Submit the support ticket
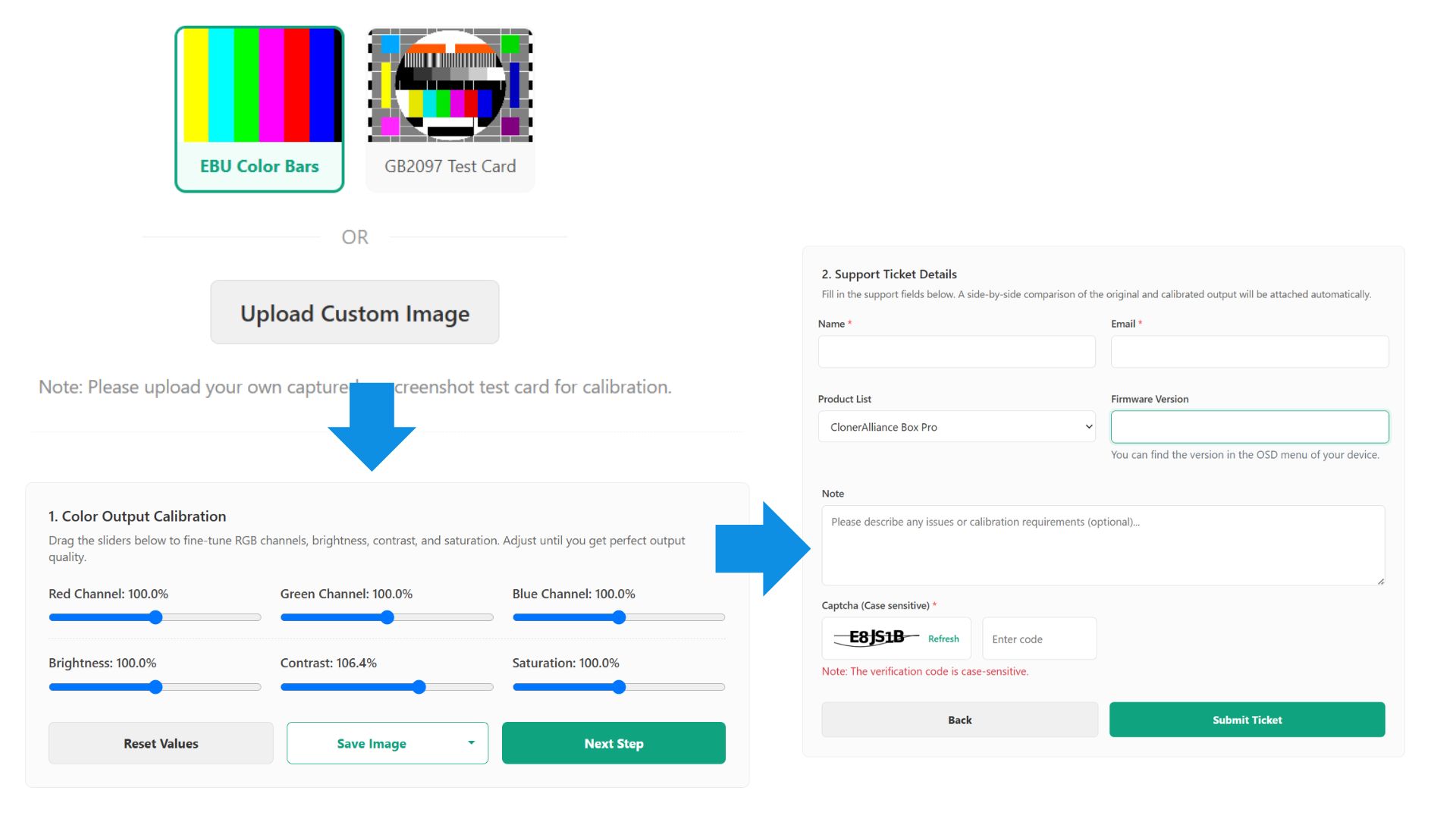Screen dimensions: 1456x819 click(1247, 720)
